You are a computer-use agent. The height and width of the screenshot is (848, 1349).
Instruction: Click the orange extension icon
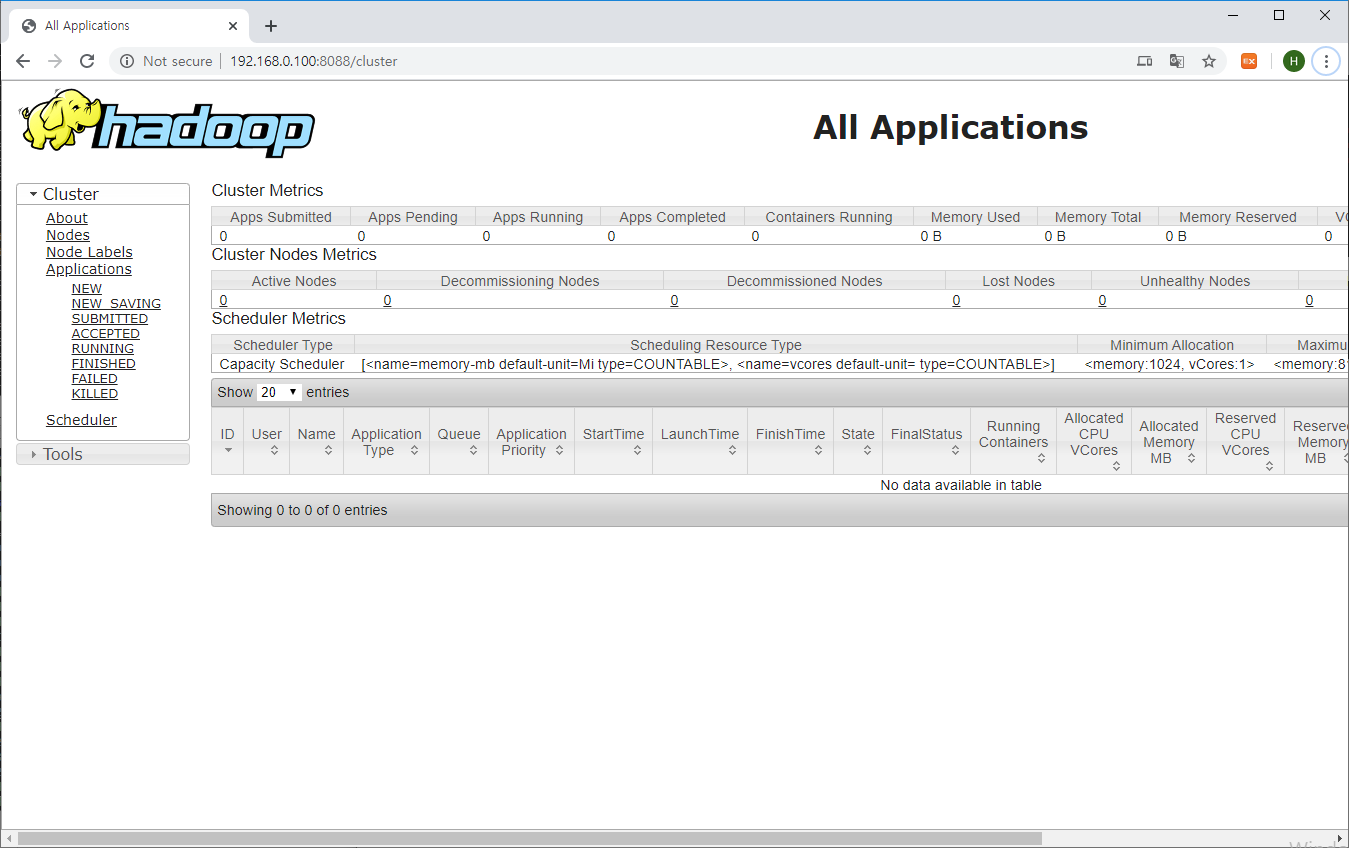[x=1249, y=61]
